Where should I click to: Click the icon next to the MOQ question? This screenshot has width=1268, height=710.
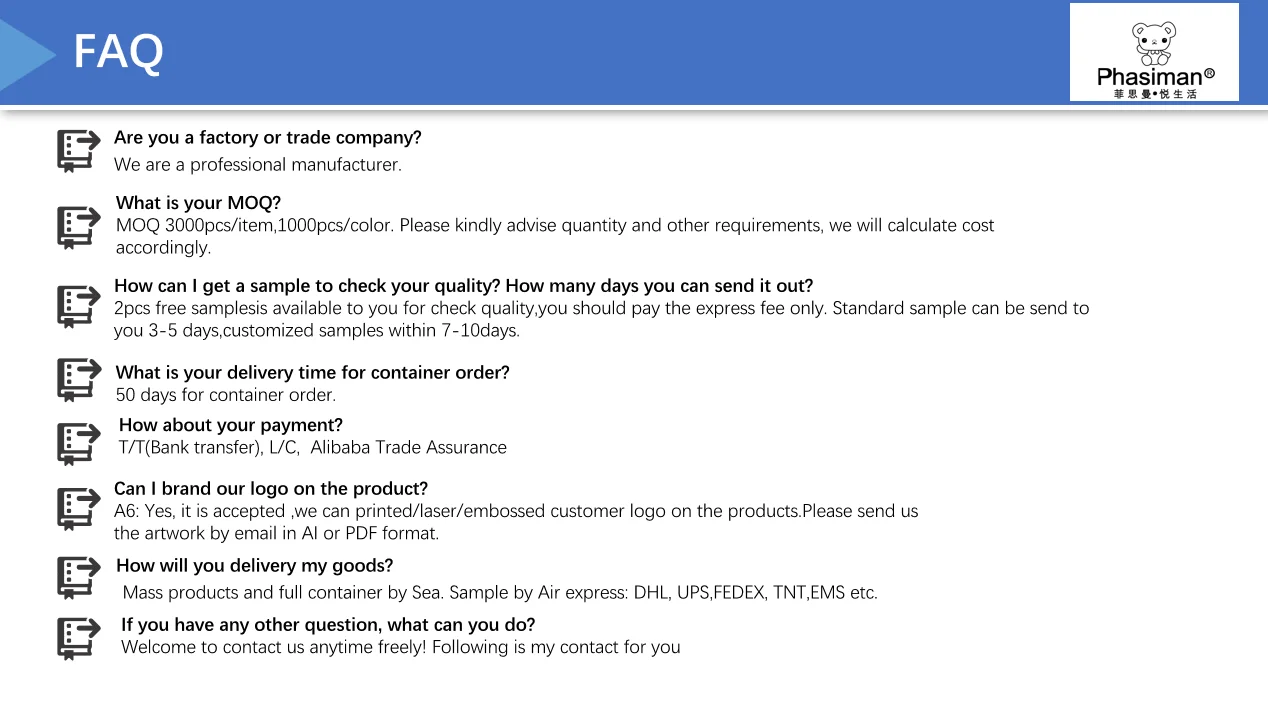pos(78,227)
